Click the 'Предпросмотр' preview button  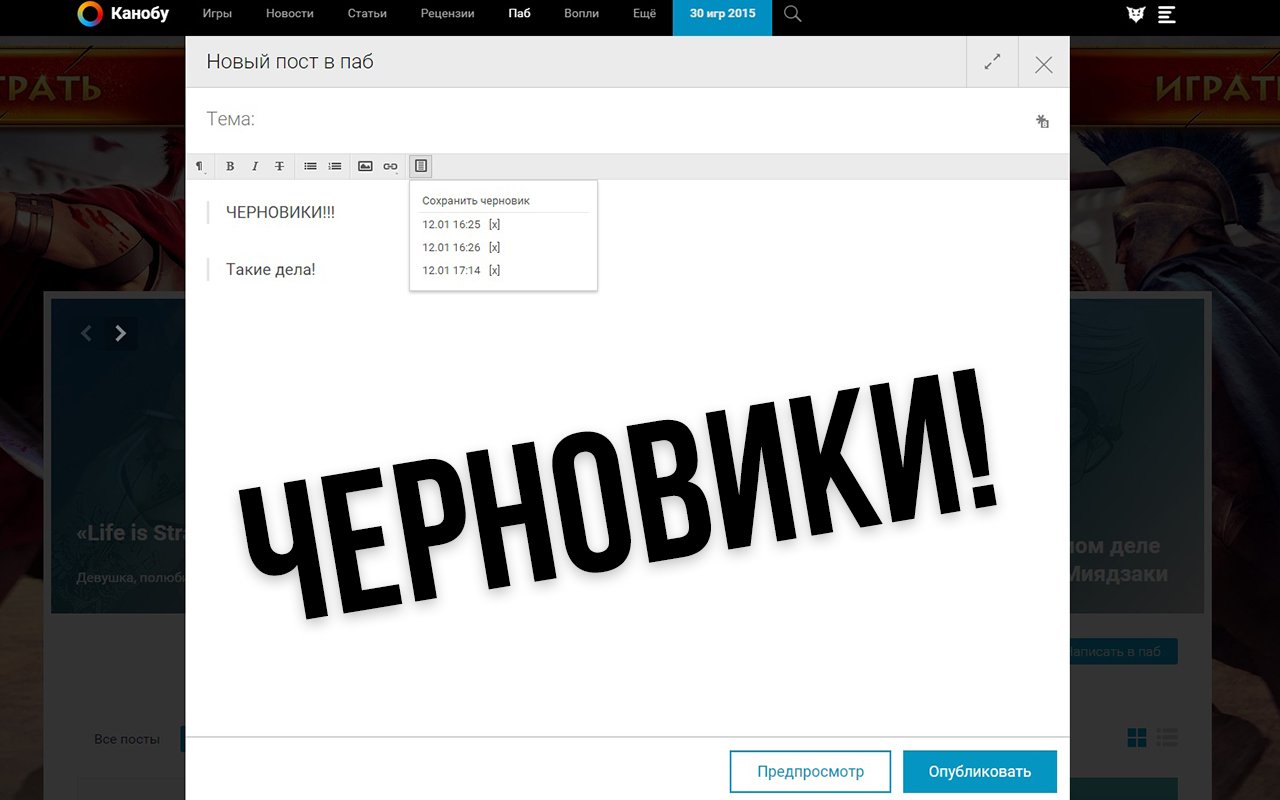click(x=810, y=771)
